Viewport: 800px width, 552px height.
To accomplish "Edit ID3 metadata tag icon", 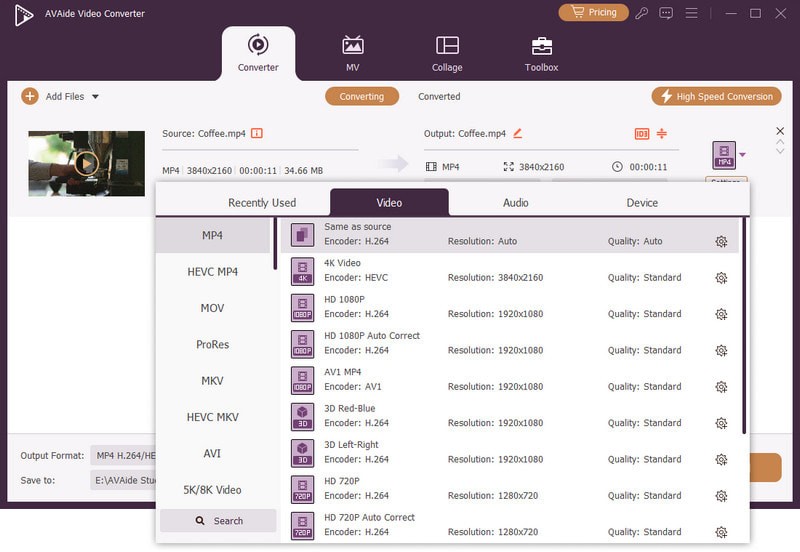I will [641, 134].
